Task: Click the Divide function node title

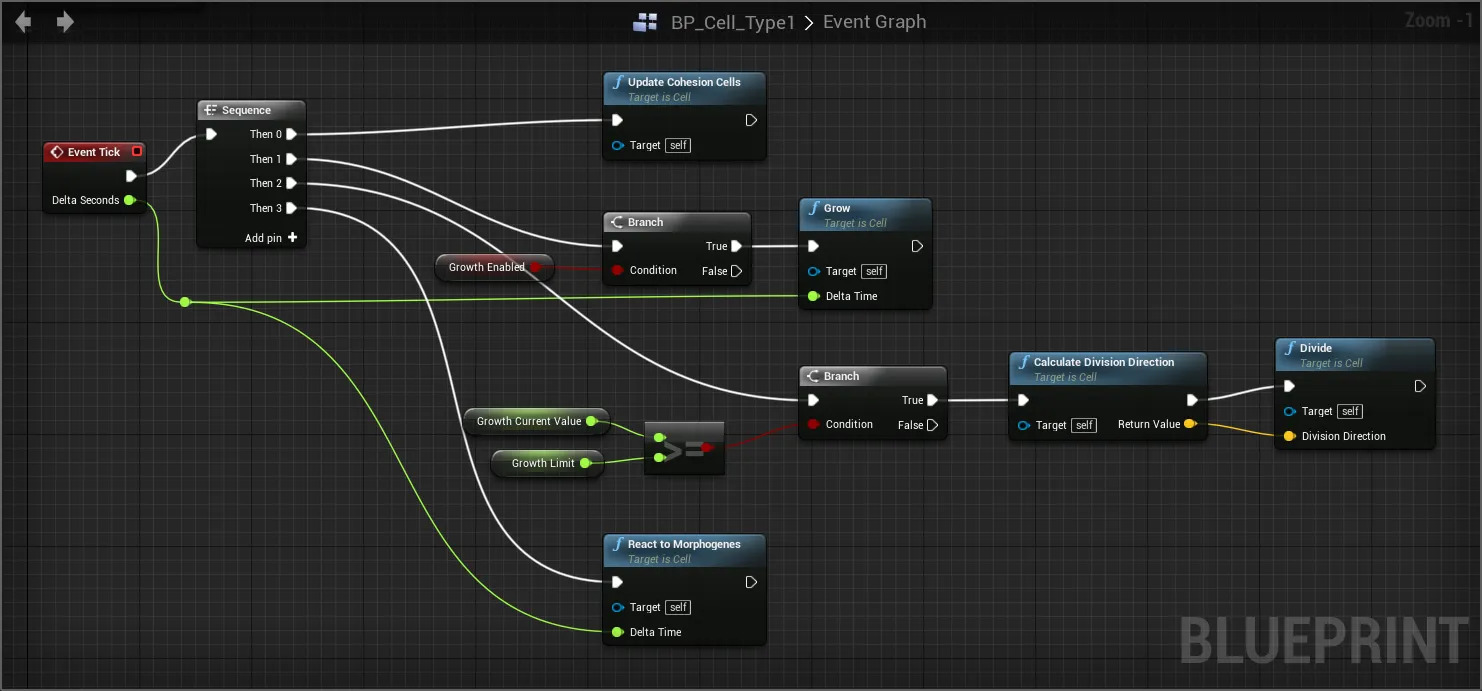Action: point(1316,348)
